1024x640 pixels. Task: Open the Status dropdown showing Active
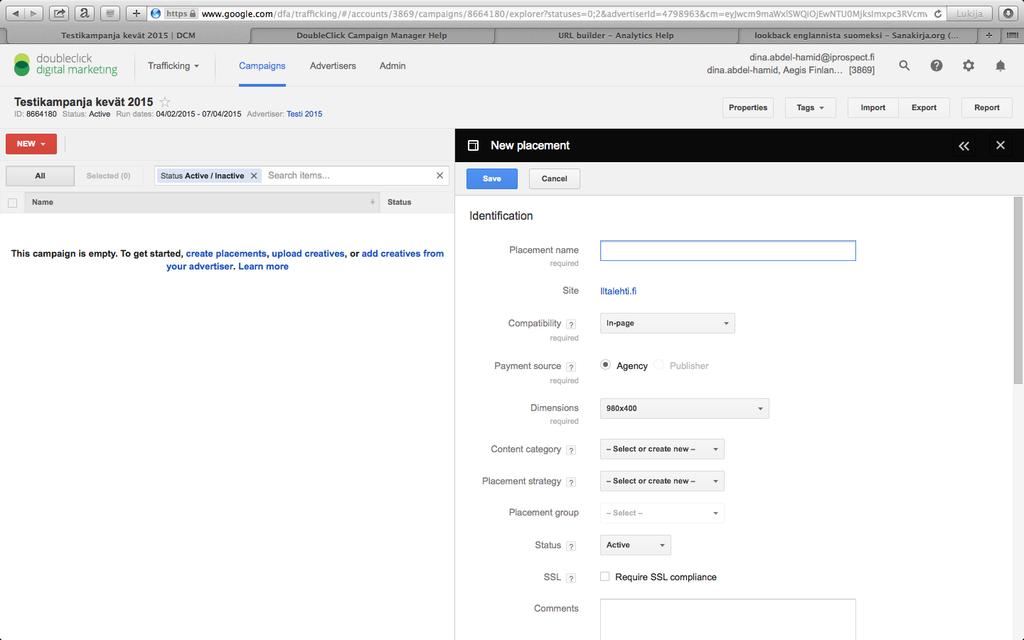point(635,545)
